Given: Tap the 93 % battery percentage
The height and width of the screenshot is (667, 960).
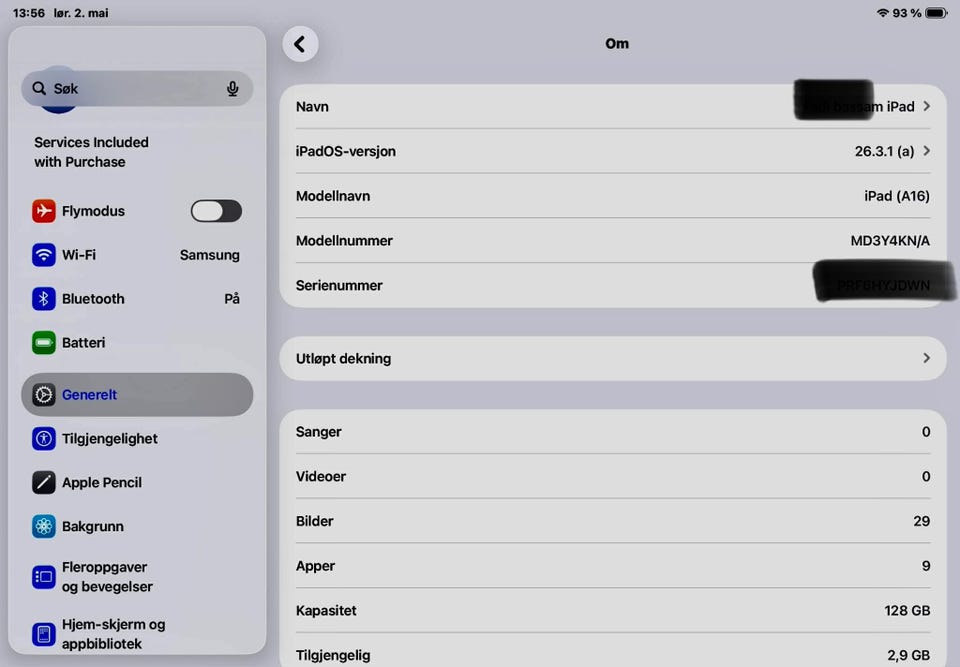Looking at the screenshot, I should (x=906, y=13).
